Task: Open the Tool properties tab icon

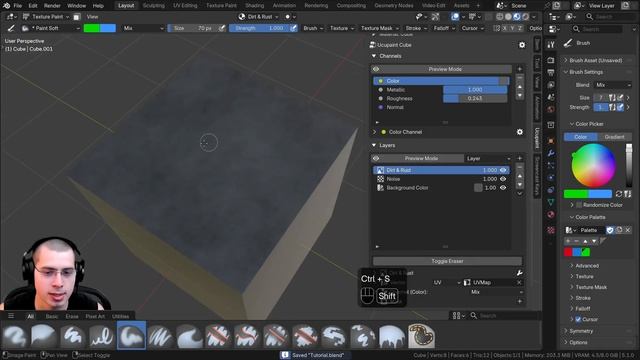Action: pos(551,45)
